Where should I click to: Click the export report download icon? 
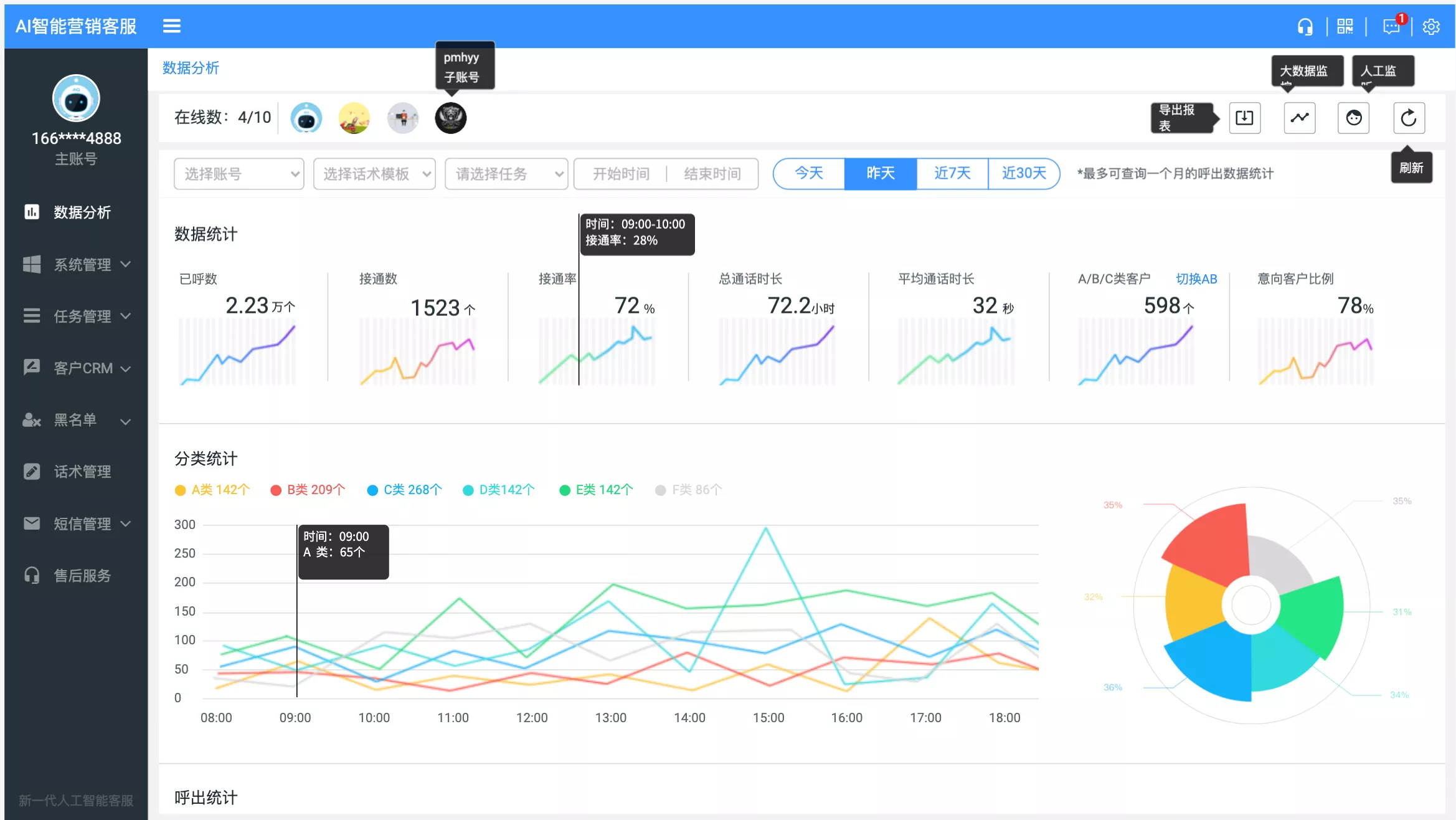pos(1244,118)
